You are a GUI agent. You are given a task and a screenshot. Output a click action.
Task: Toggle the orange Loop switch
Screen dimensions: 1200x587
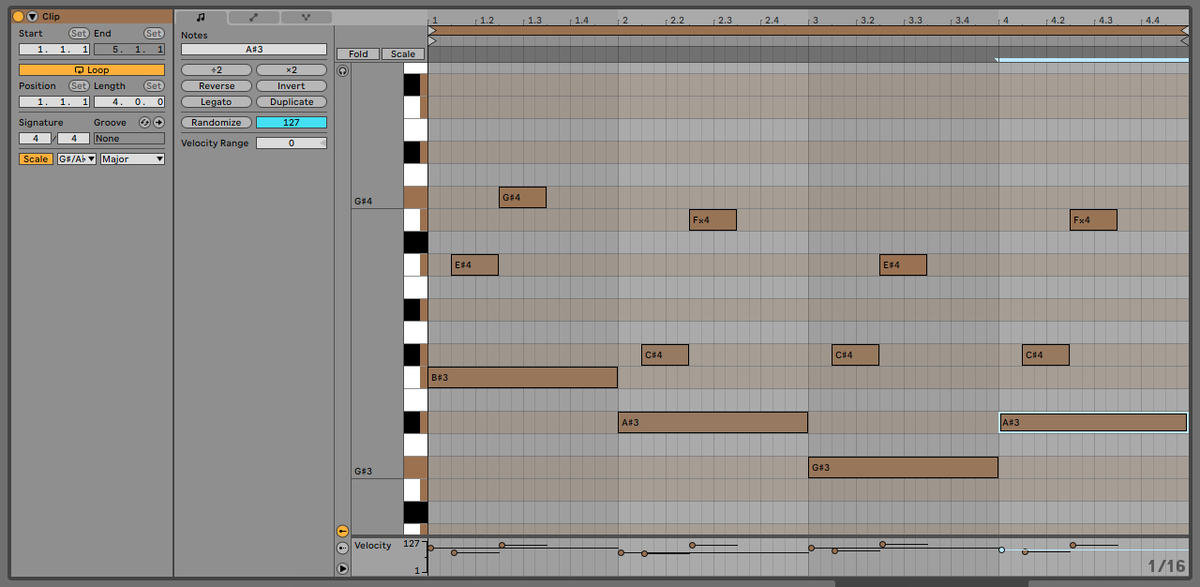92,70
